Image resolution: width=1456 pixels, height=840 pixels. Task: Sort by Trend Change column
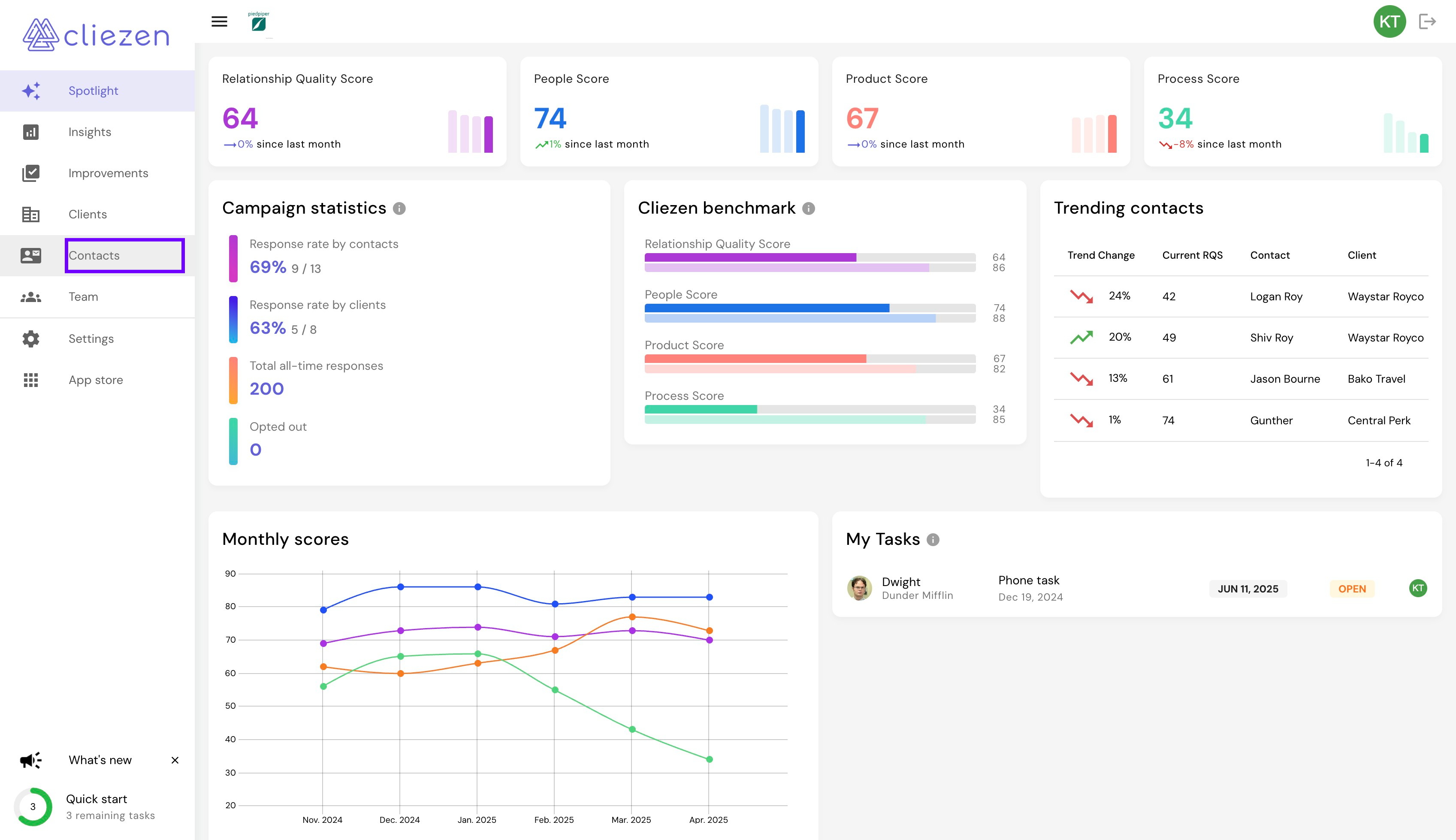(1101, 255)
